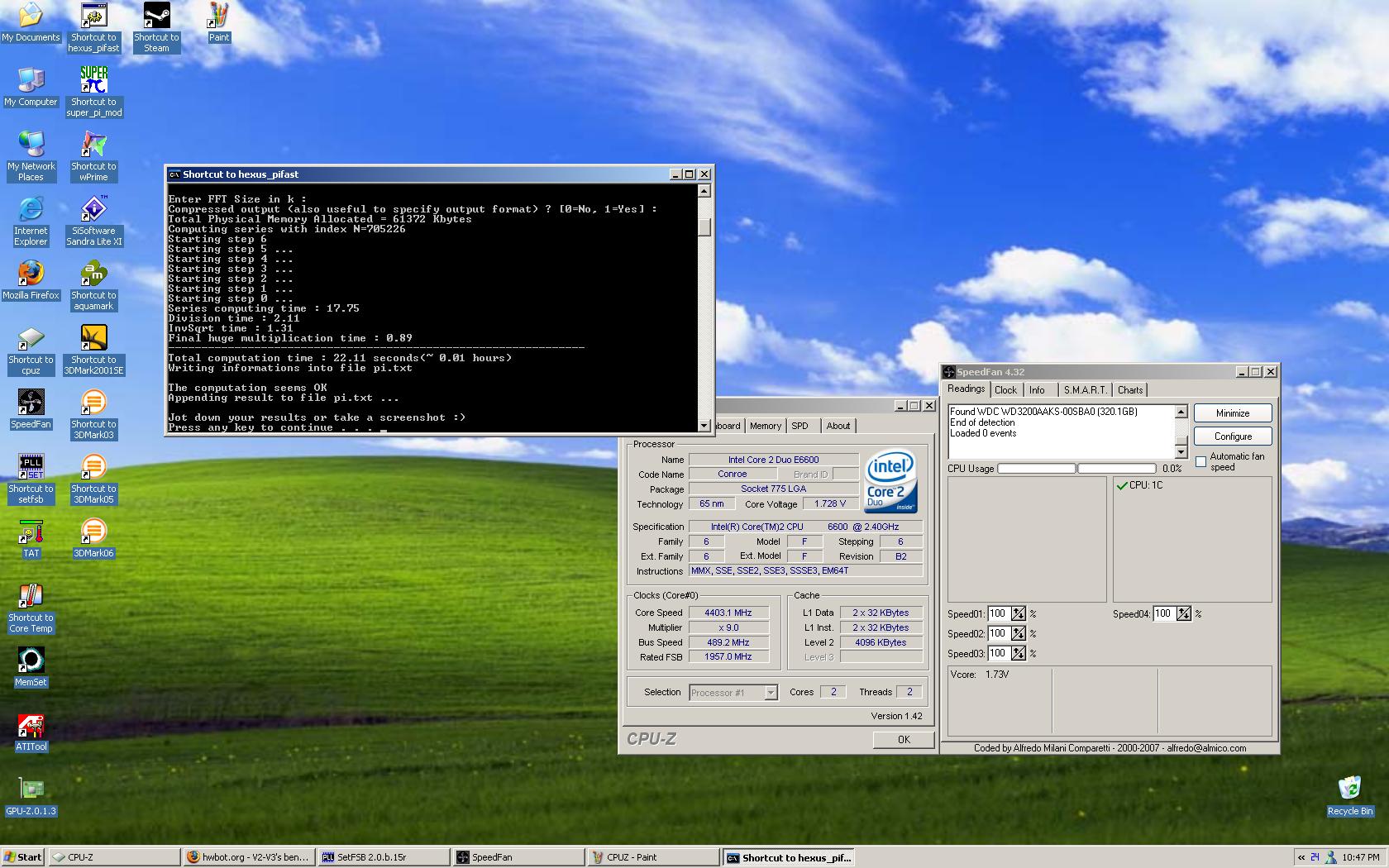Expand the Processor #1 selection dropdown in CPU-Z
The height and width of the screenshot is (868, 1389).
771,693
